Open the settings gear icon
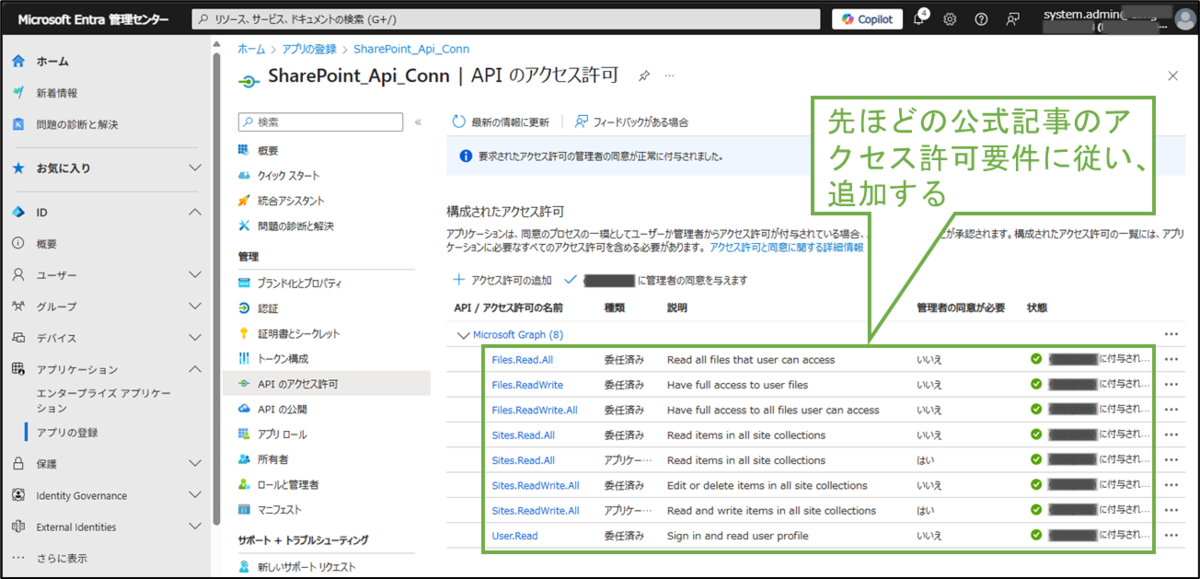This screenshot has width=1200, height=579. (x=950, y=19)
